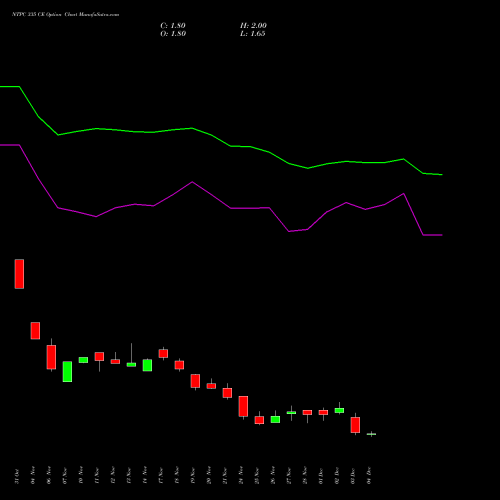Click the 18 Nov date axis label
Viewport: 500px width, 500px height.
[x=177, y=476]
